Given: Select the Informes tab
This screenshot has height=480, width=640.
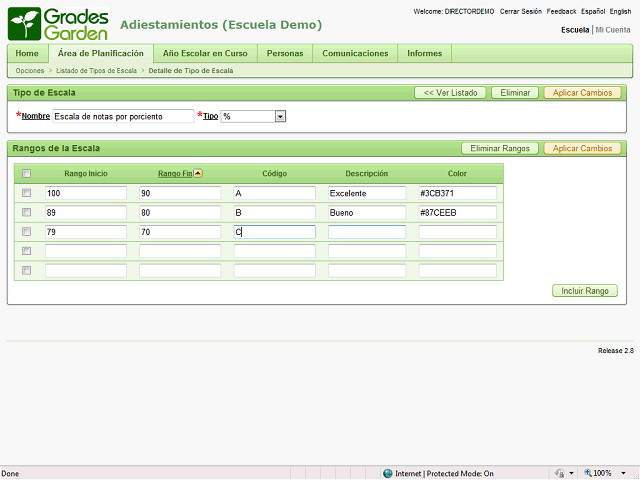Looking at the screenshot, I should pyautogui.click(x=424, y=53).
